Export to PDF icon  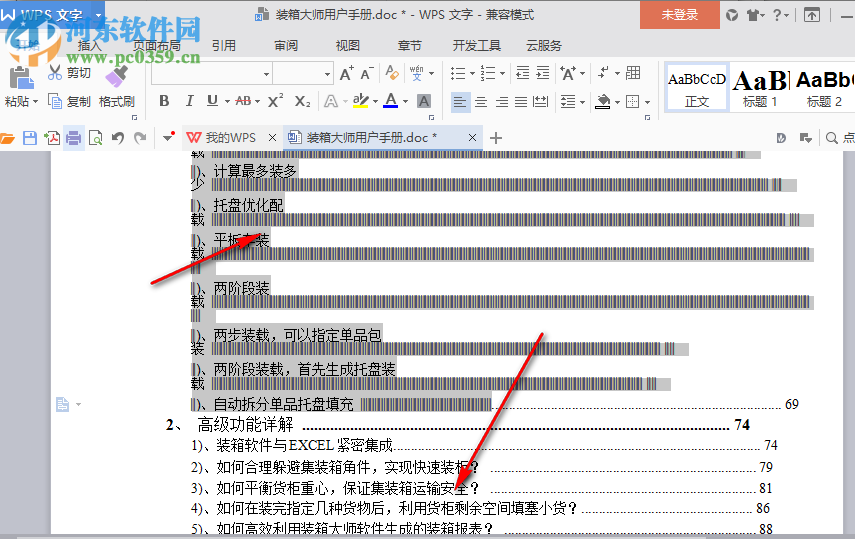point(52,138)
